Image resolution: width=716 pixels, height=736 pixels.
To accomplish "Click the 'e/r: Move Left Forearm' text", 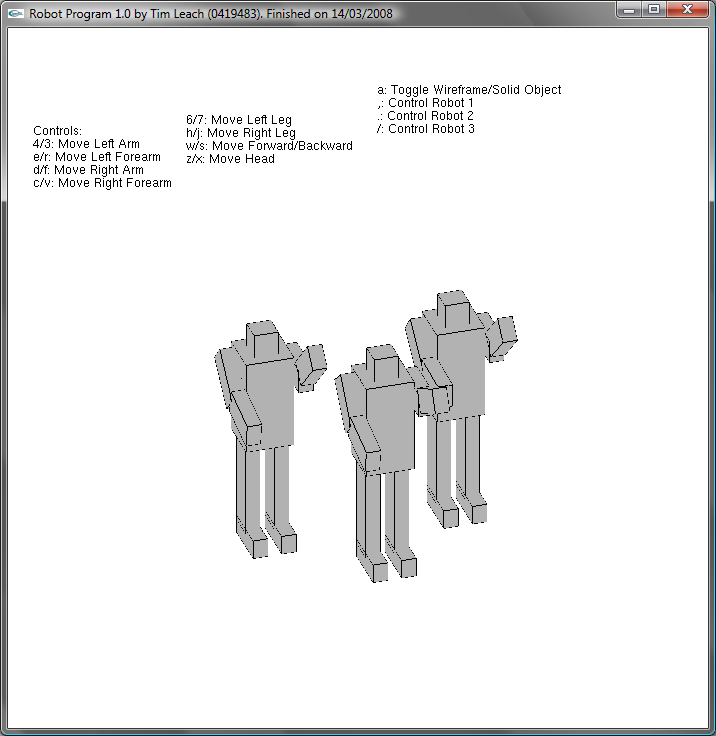I will tap(97, 157).
